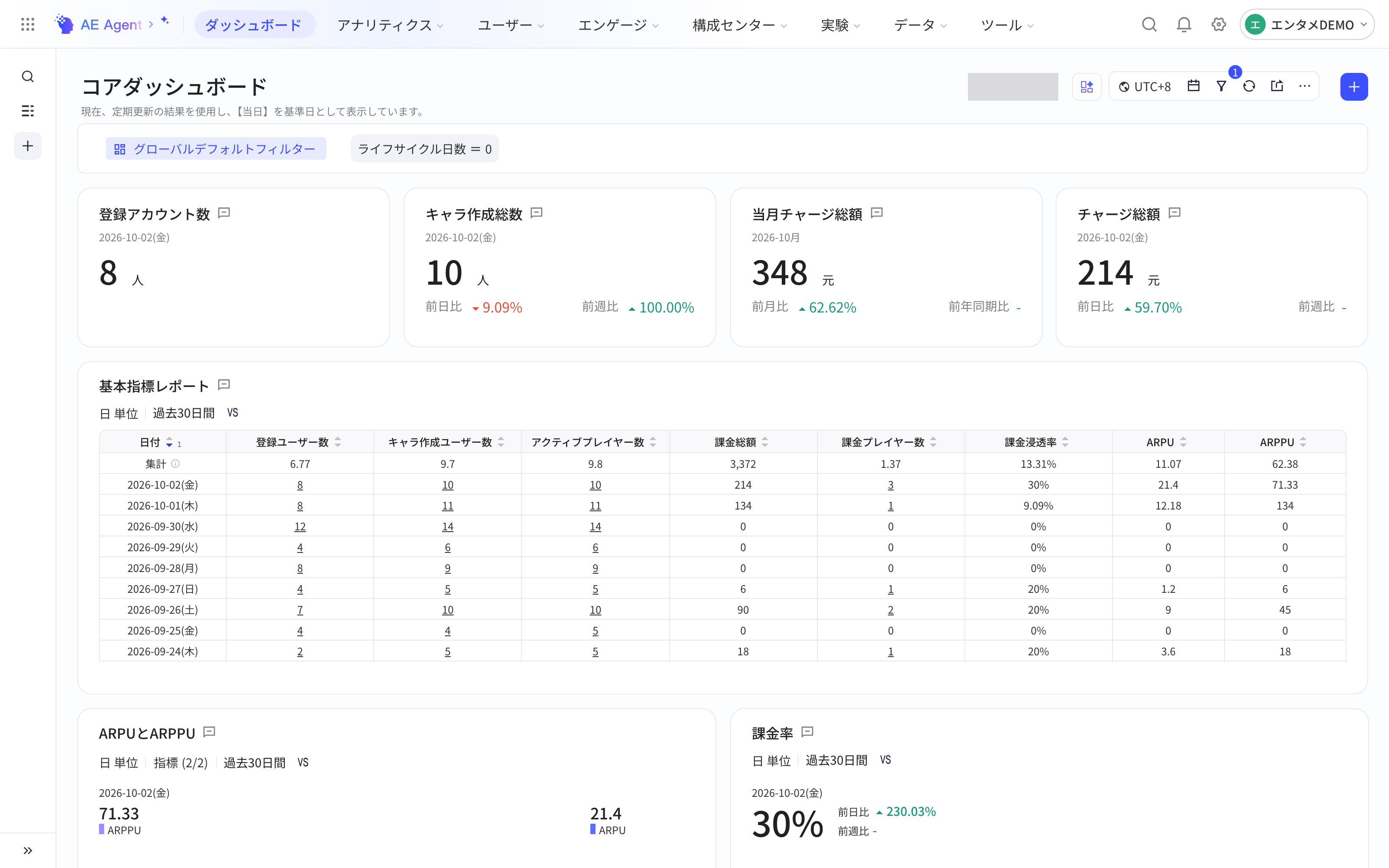The height and width of the screenshot is (868, 1389).
Task: Open the more options ellipsis
Action: [1305, 86]
